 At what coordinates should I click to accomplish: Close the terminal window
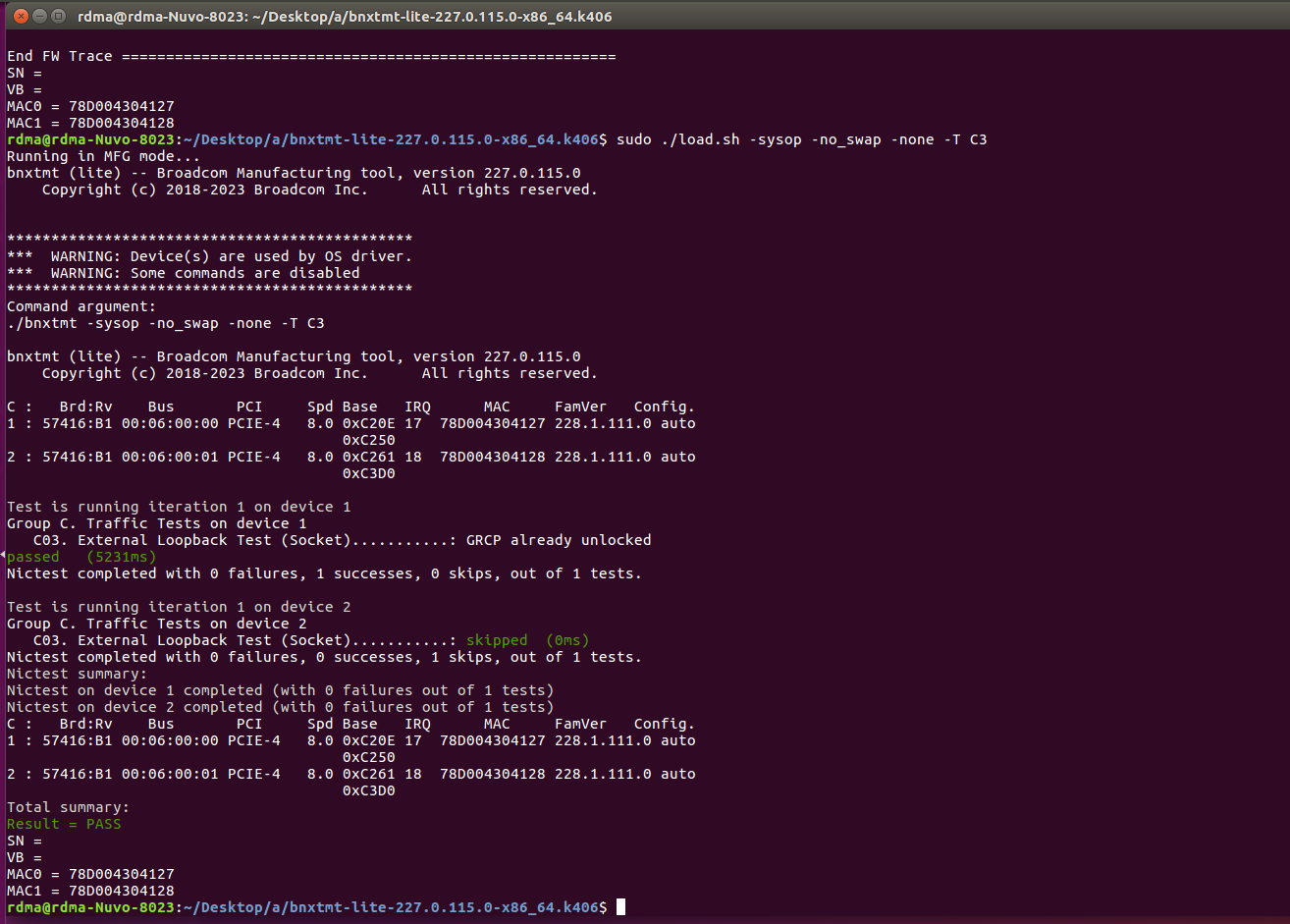point(17,16)
